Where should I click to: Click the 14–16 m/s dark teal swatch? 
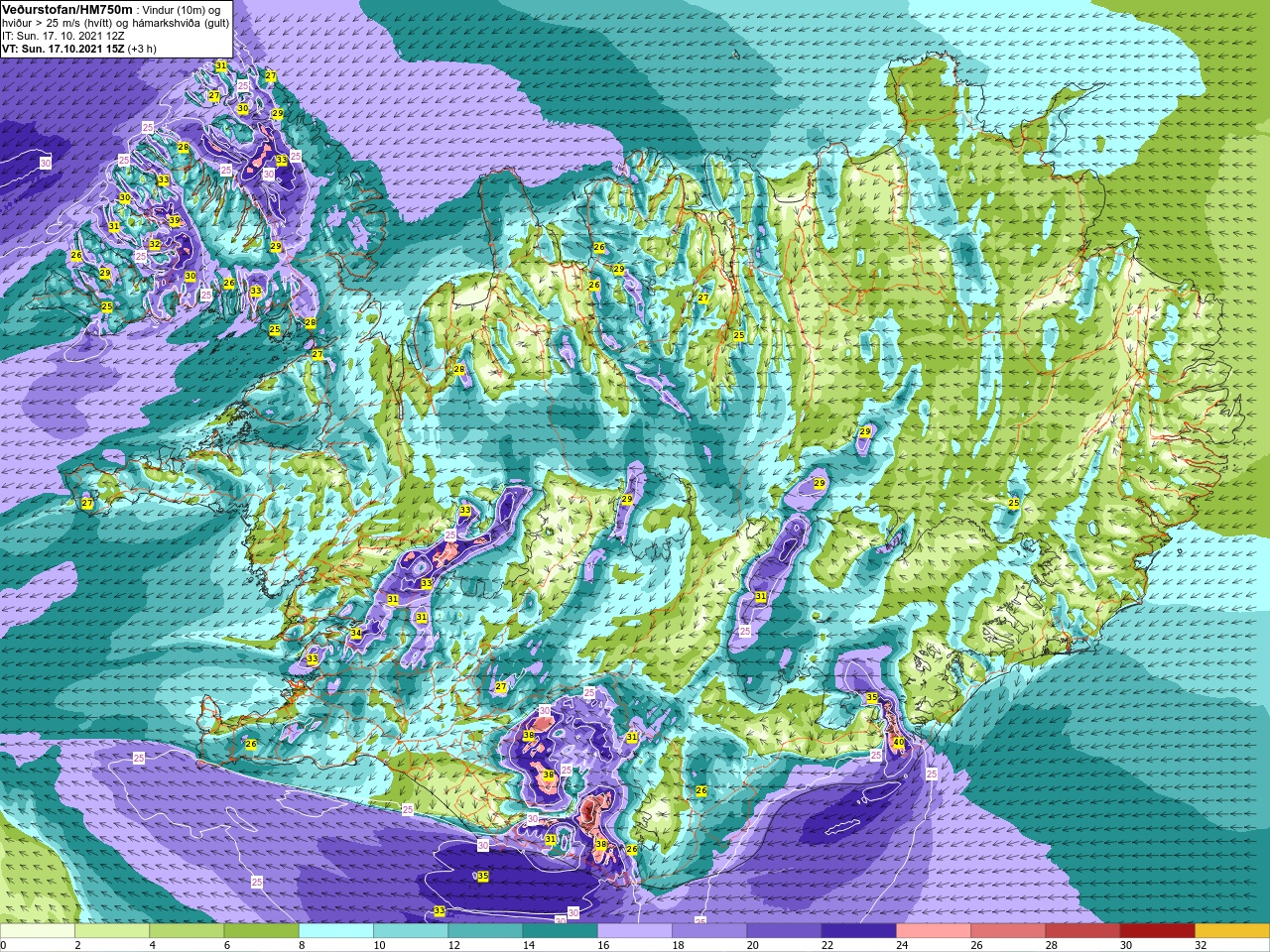click(x=560, y=931)
